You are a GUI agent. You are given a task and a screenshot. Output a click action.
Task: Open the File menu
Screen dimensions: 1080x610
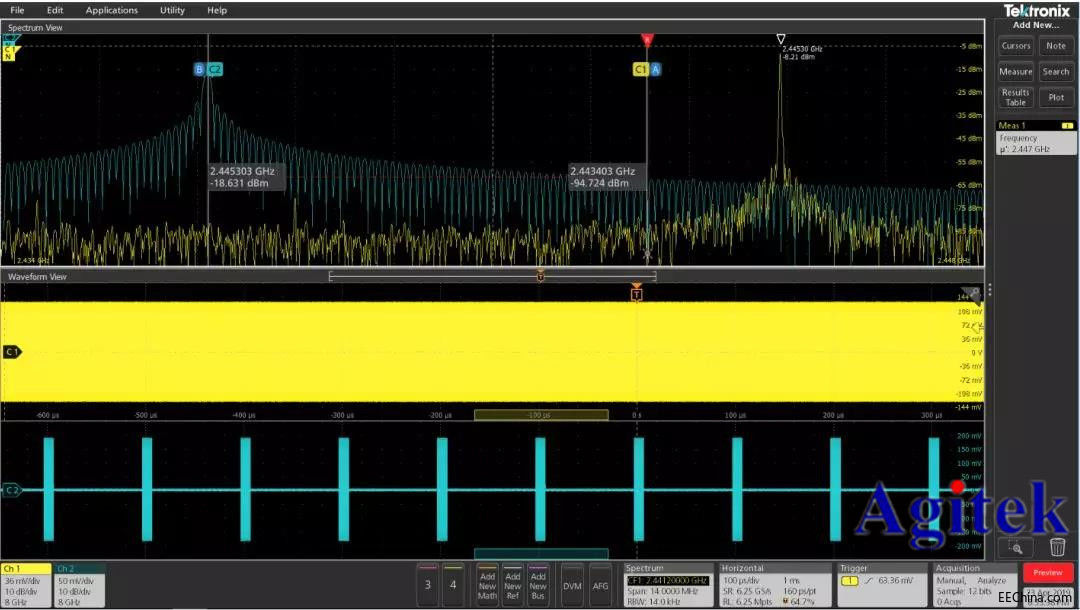point(17,10)
